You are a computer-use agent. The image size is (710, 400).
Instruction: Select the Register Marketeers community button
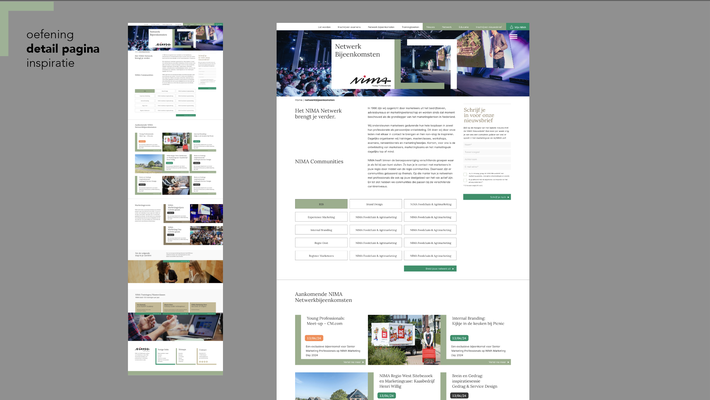point(321,256)
